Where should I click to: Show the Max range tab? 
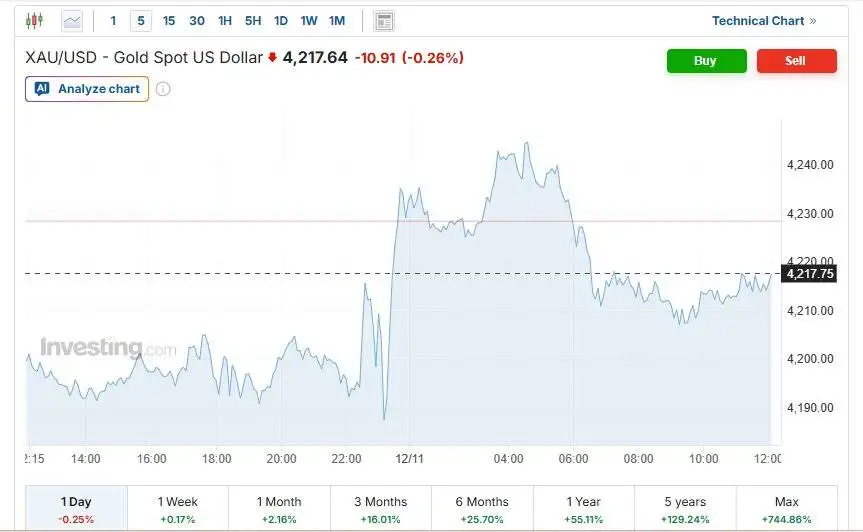pos(787,508)
